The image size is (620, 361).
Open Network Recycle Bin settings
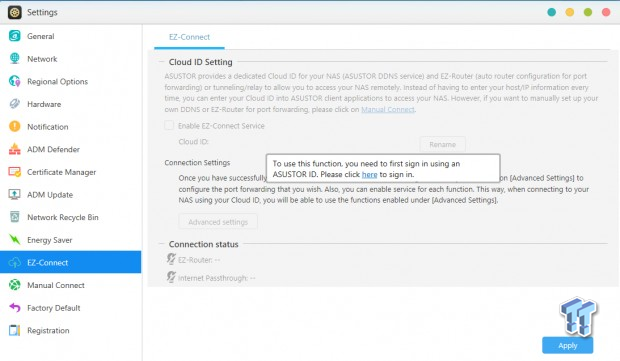coord(70,217)
